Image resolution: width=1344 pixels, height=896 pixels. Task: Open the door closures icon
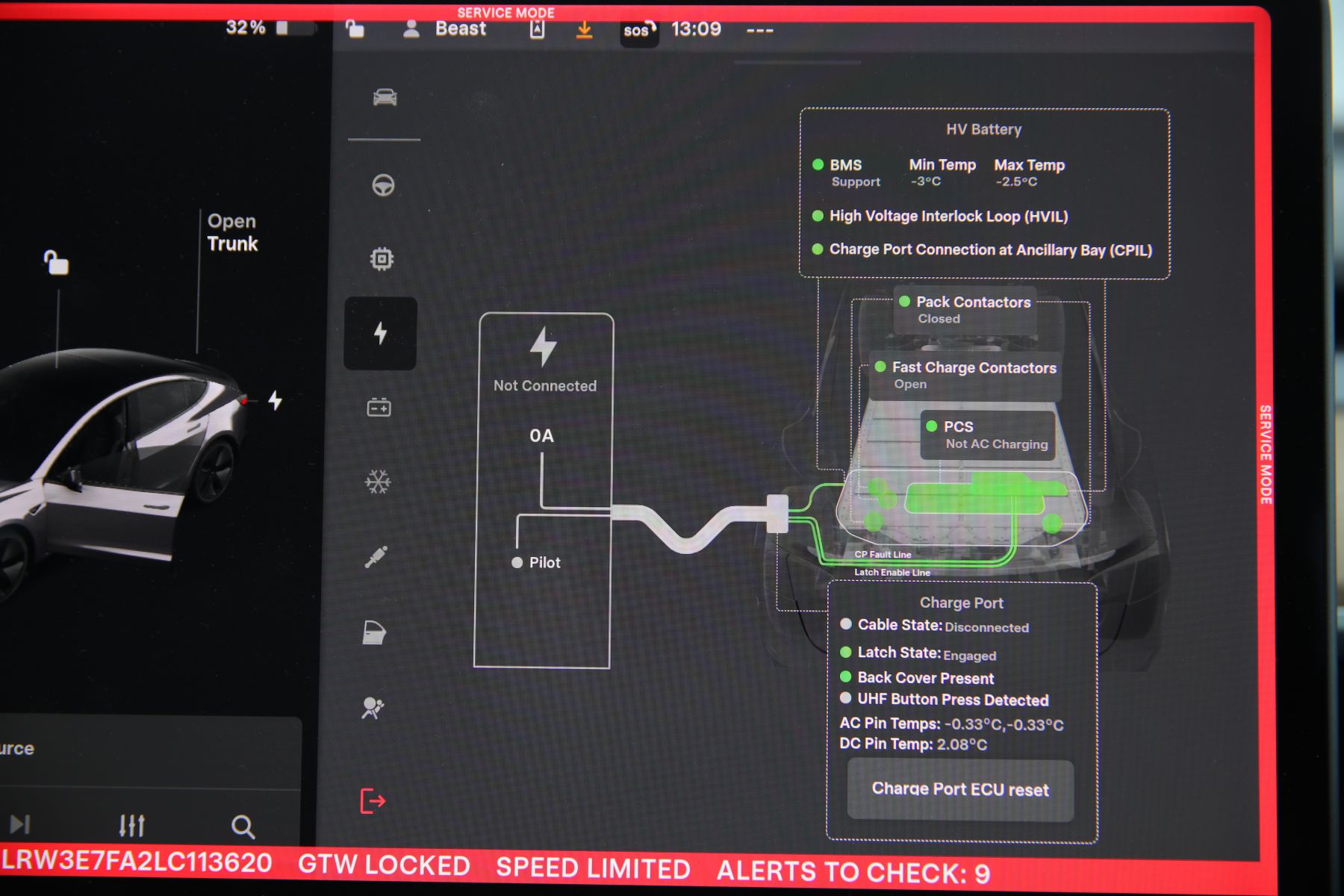pos(374,633)
